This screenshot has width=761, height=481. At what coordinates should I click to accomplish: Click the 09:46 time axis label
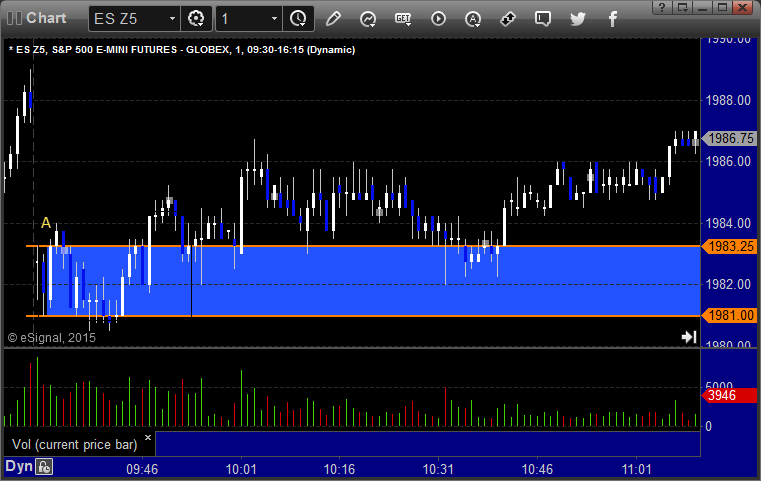click(x=142, y=469)
